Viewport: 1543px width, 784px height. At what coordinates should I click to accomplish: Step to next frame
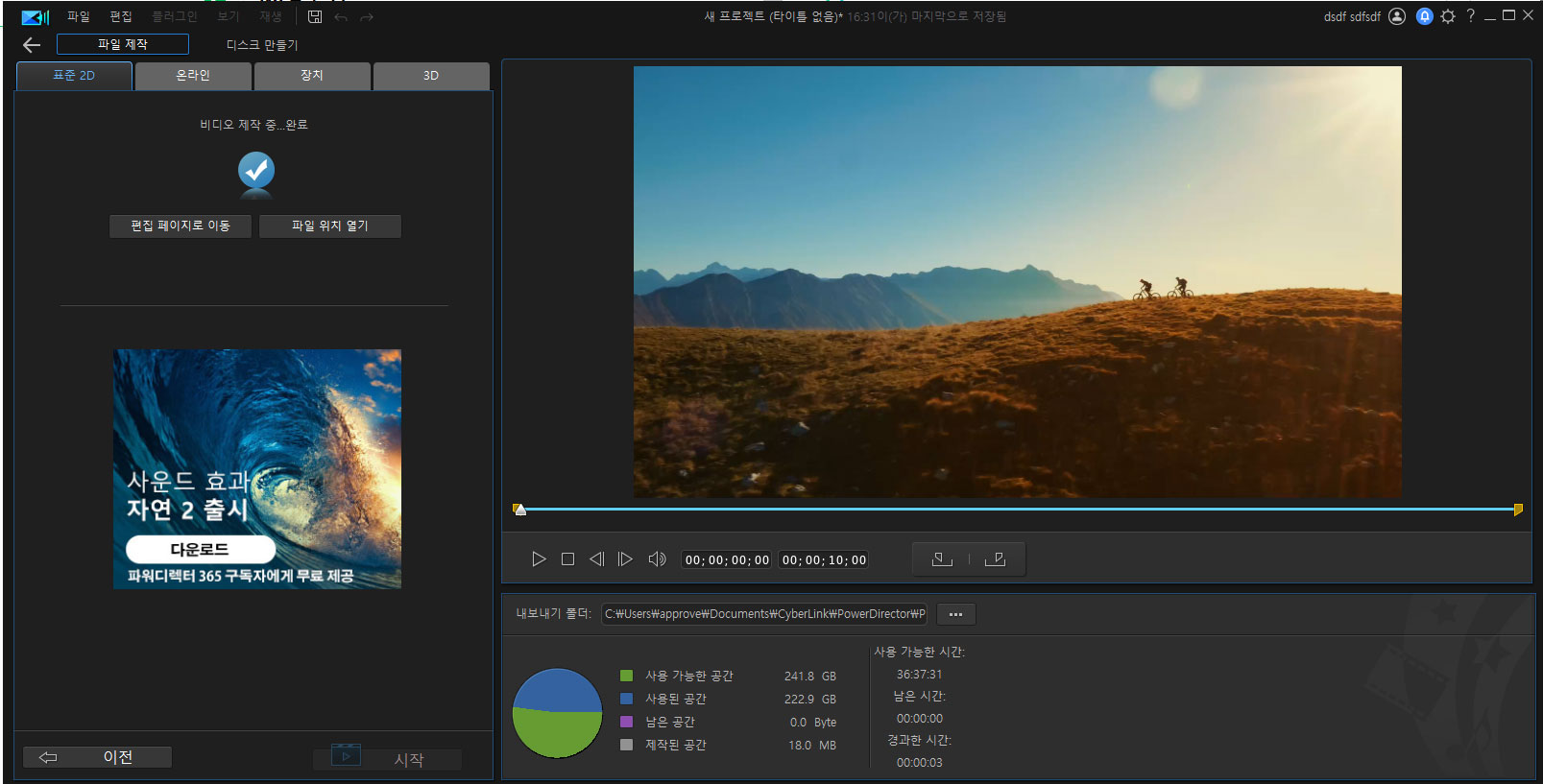tap(625, 559)
